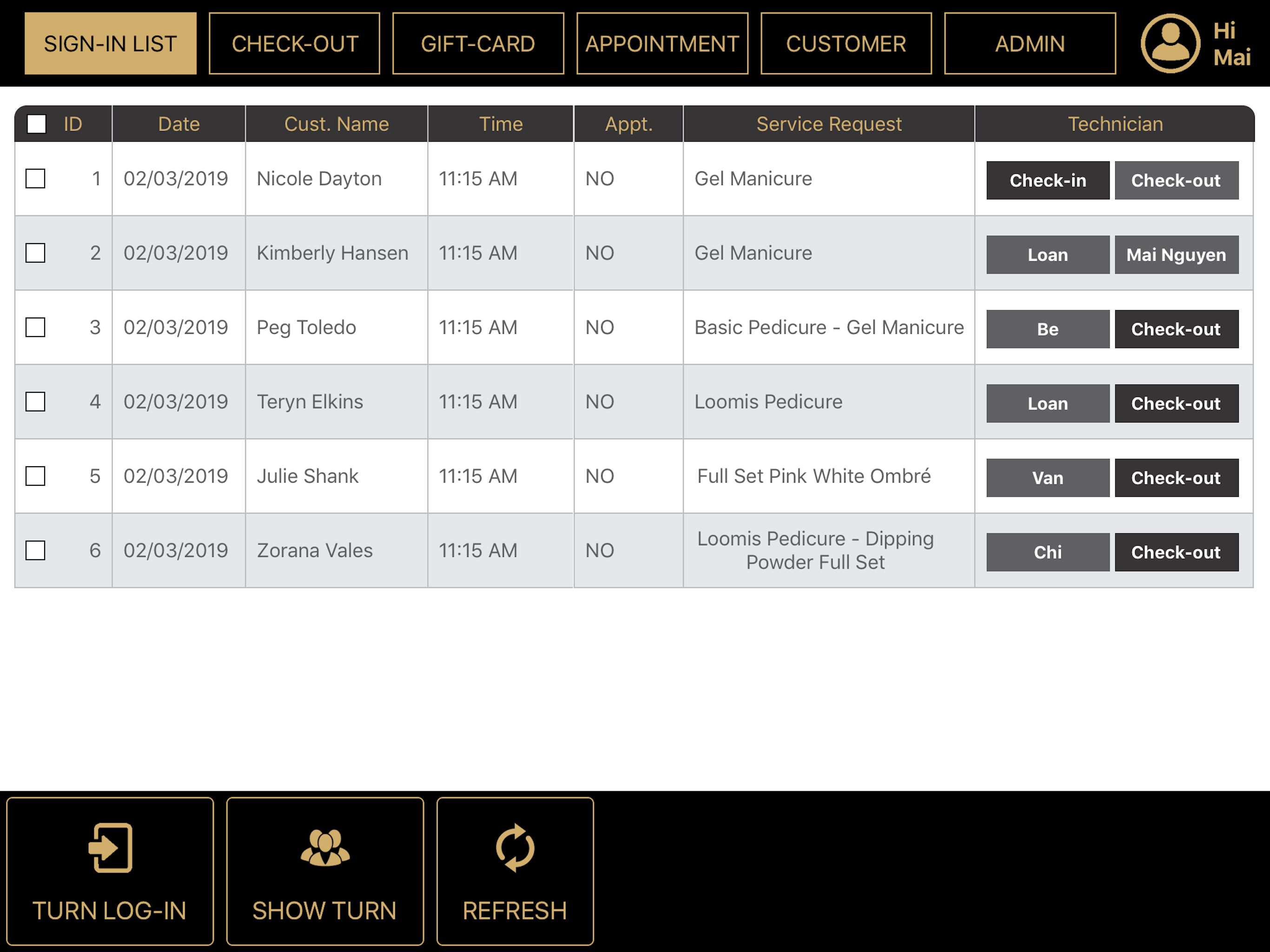
Task: Click the Date column header
Action: coord(179,124)
